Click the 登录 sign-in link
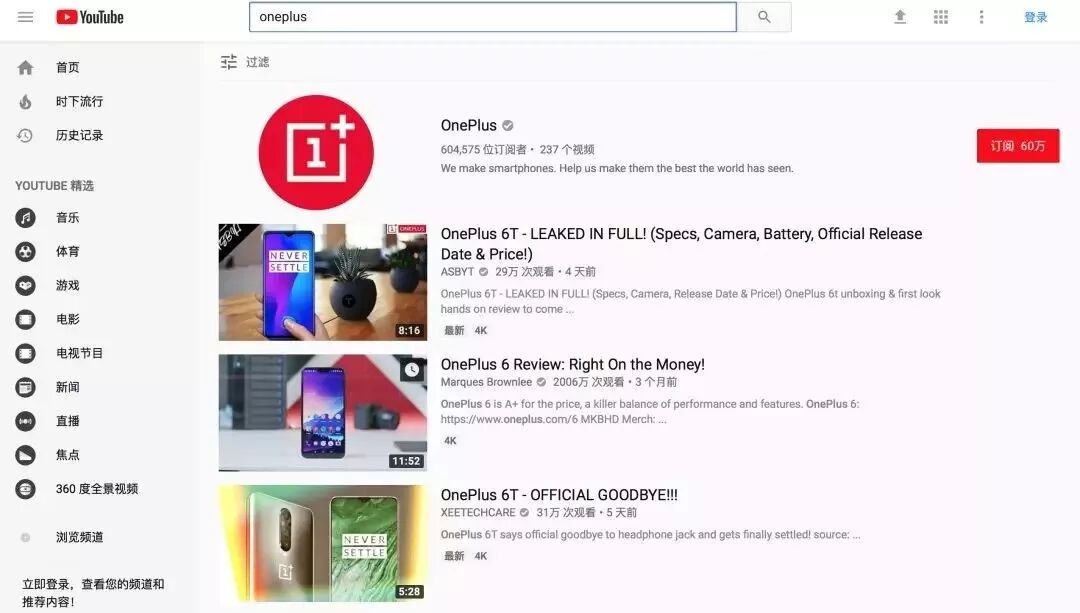This screenshot has height=613, width=1080. point(1035,17)
